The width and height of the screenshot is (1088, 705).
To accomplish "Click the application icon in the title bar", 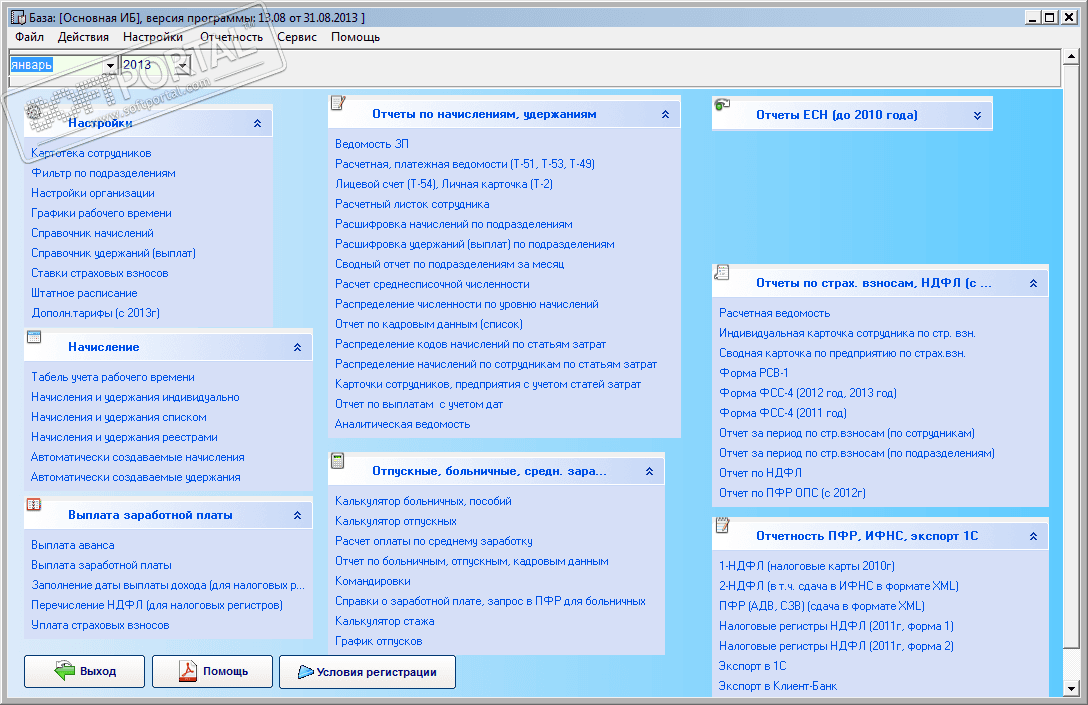I will point(18,17).
